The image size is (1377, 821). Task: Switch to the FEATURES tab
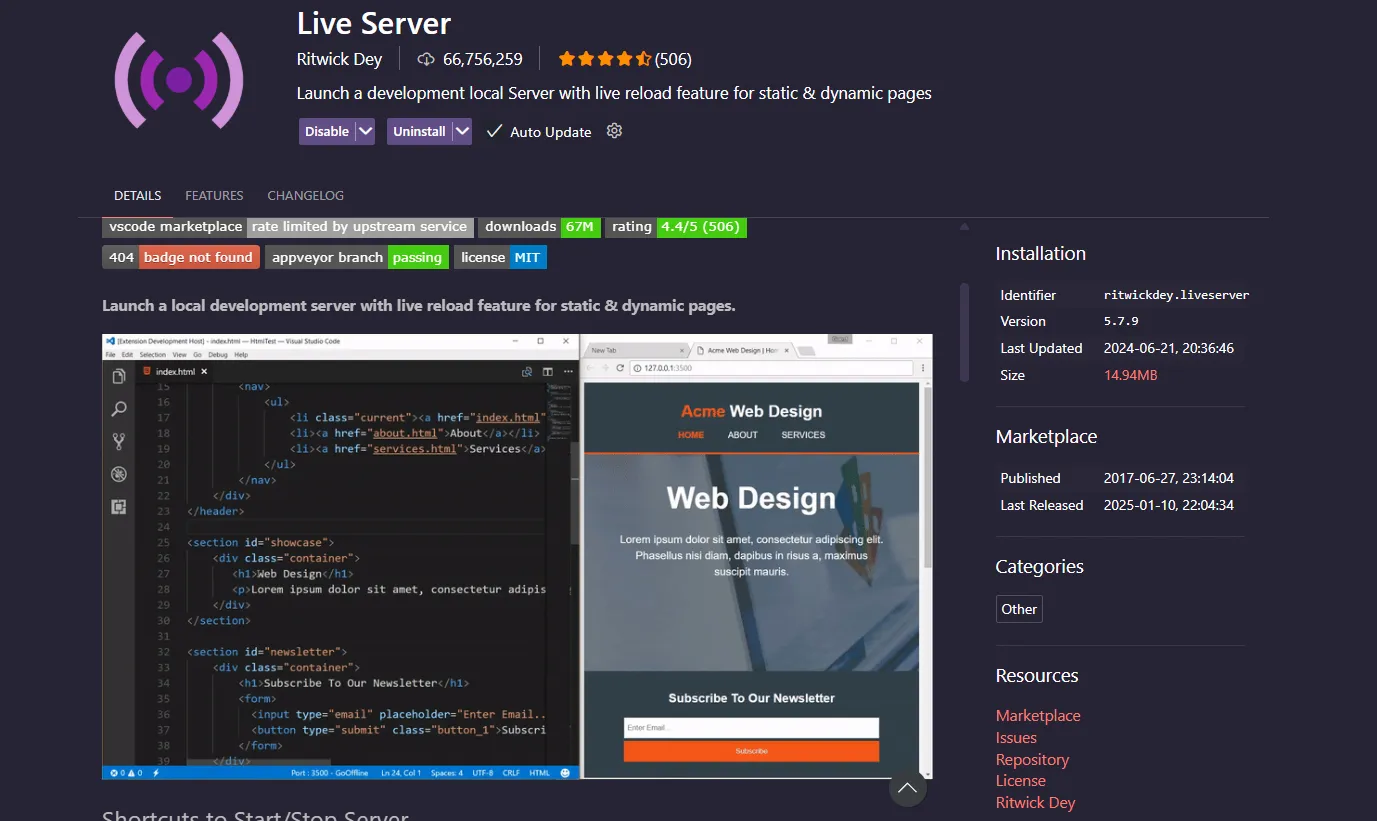[x=214, y=195]
